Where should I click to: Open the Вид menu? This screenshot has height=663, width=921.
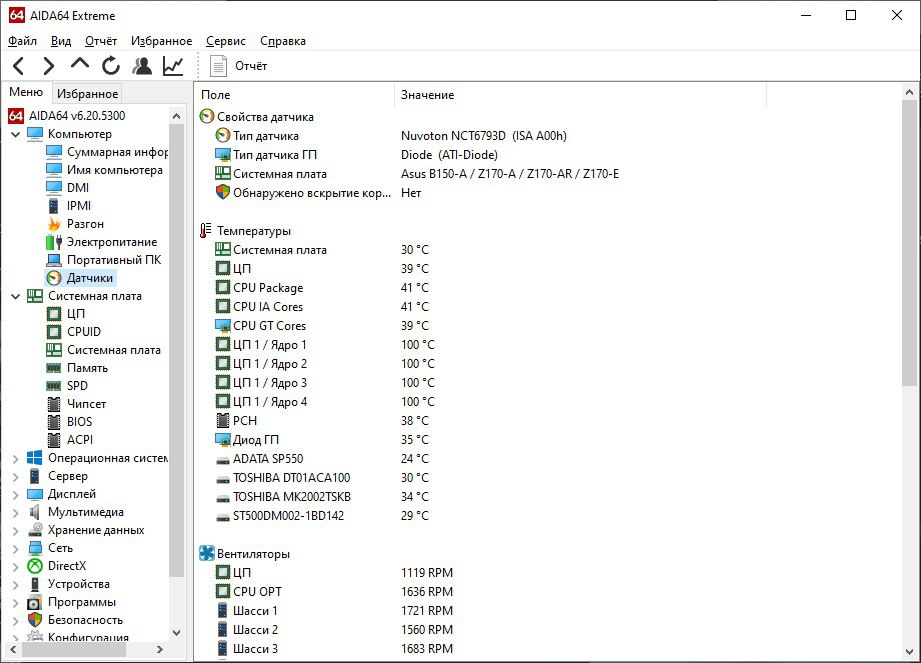point(60,41)
